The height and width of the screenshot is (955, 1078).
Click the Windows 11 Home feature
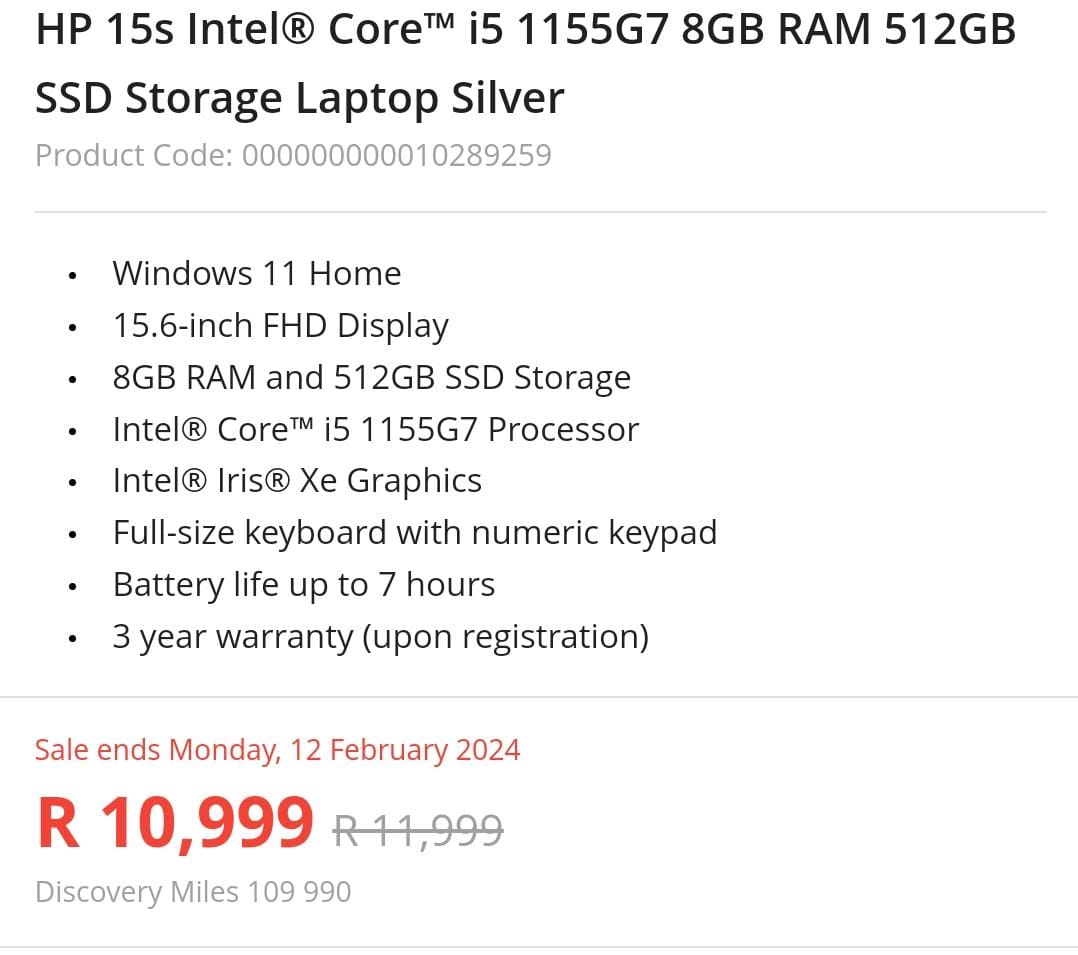pyautogui.click(x=257, y=273)
